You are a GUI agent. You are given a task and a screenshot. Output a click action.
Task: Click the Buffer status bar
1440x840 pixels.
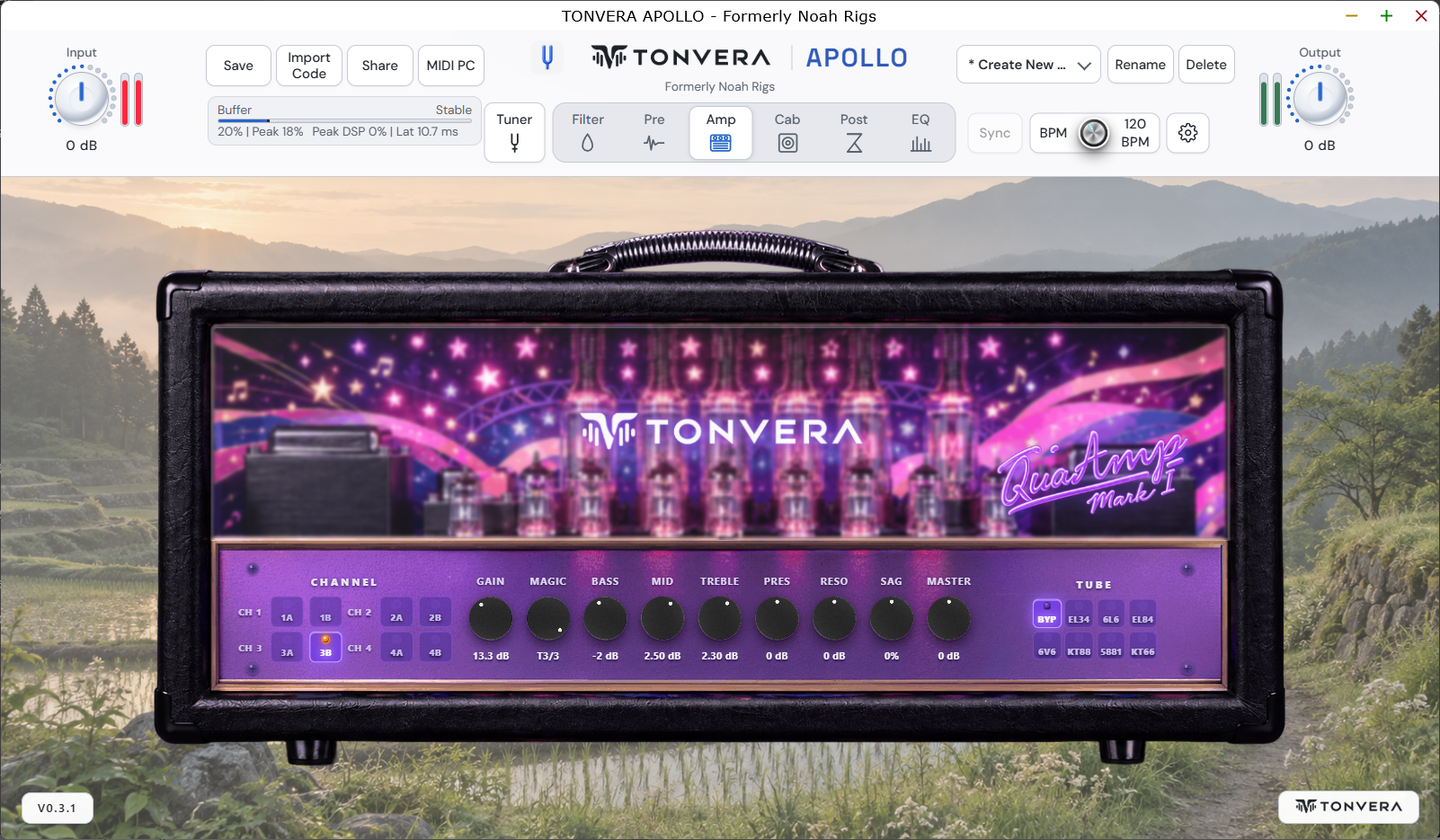[x=345, y=120]
